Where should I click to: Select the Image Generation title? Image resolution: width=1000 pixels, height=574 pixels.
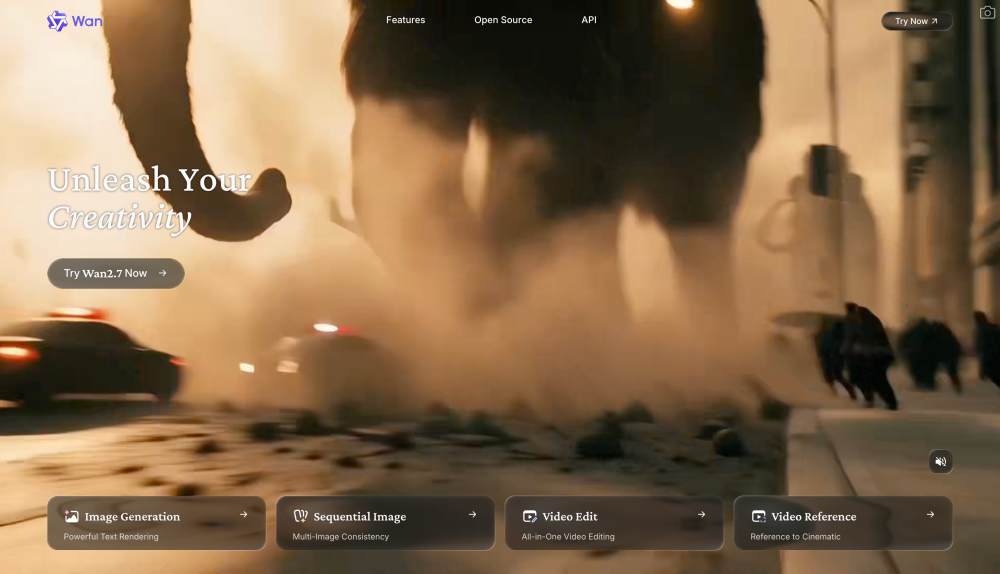pos(132,517)
